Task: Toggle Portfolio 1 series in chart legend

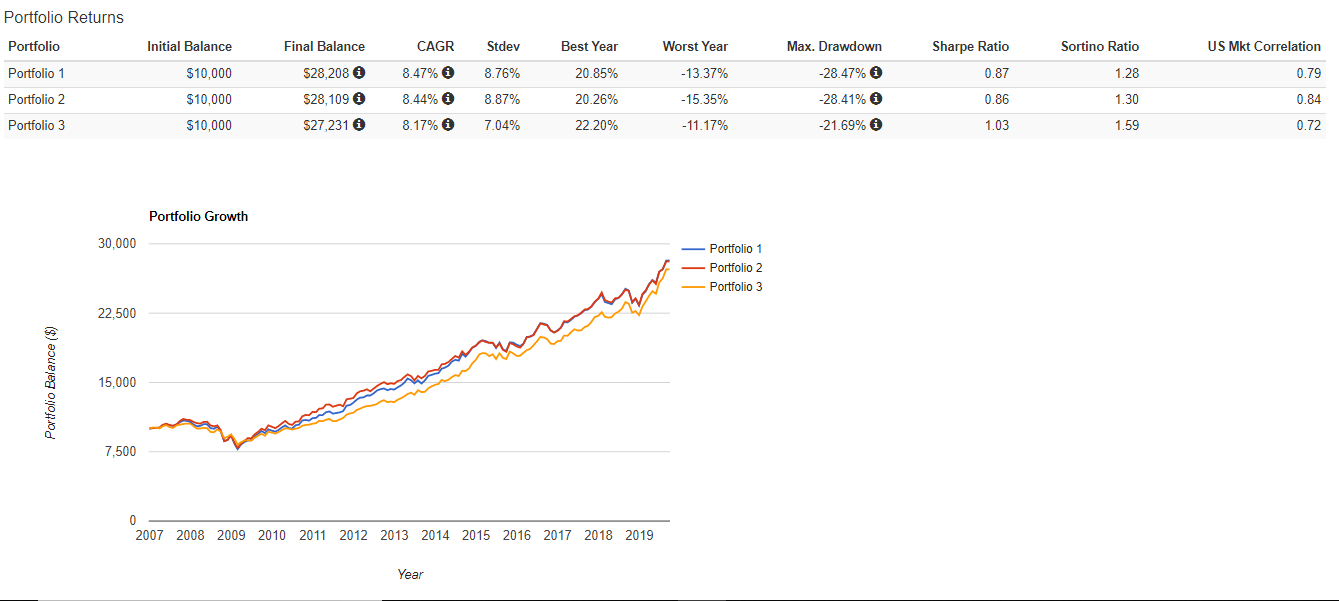Action: (735, 249)
